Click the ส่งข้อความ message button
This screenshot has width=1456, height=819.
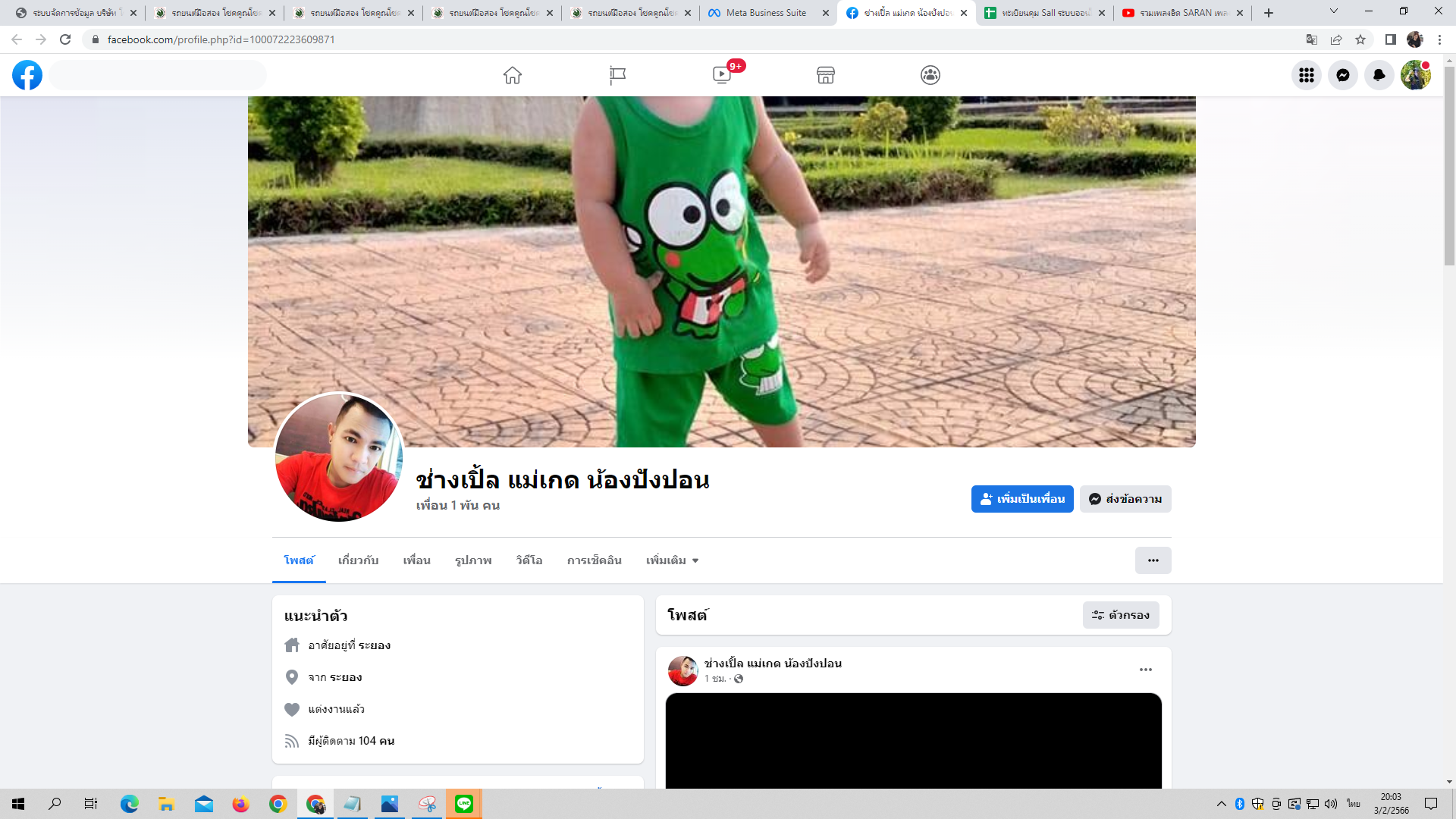click(1125, 499)
